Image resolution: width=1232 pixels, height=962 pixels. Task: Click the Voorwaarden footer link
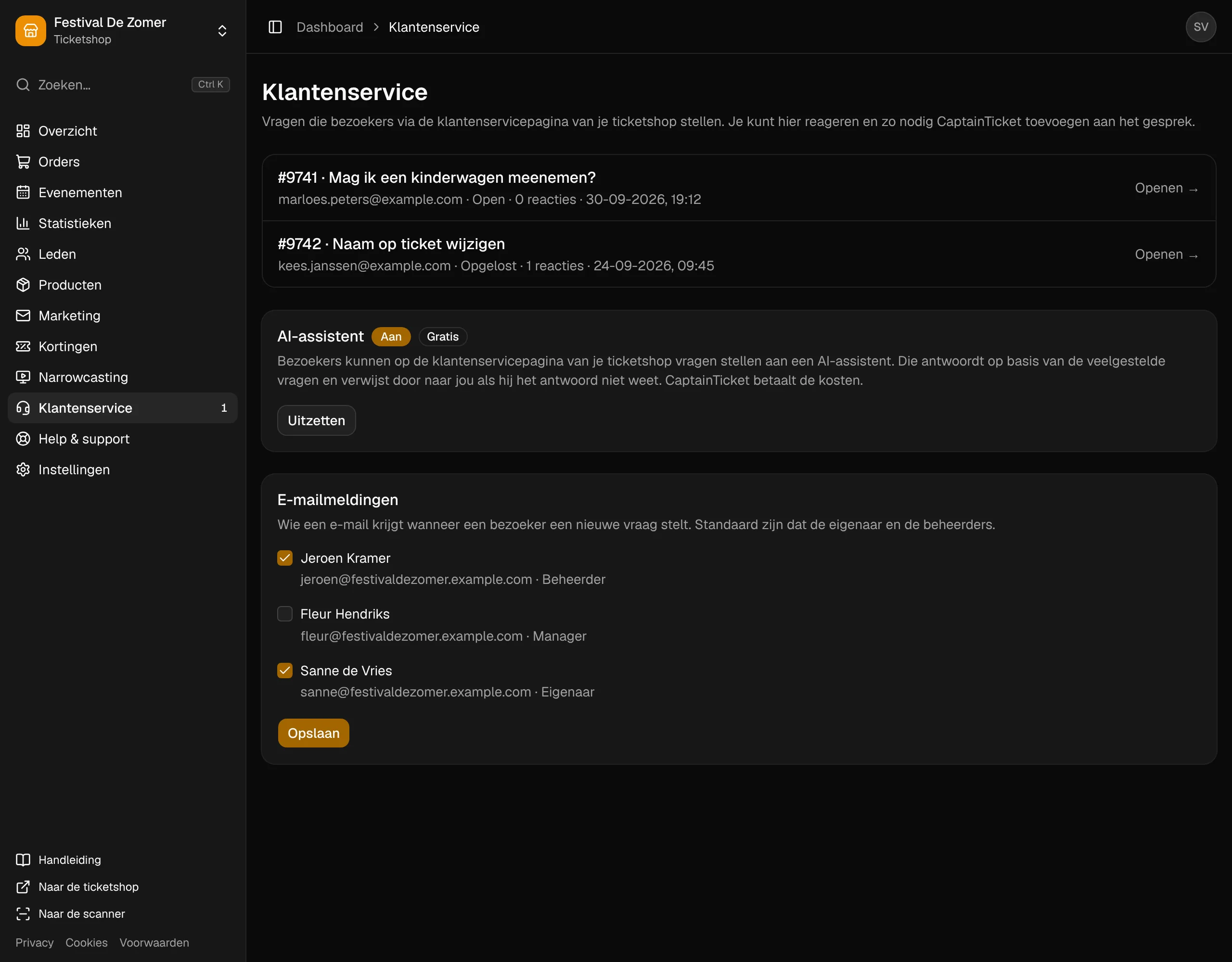154,942
